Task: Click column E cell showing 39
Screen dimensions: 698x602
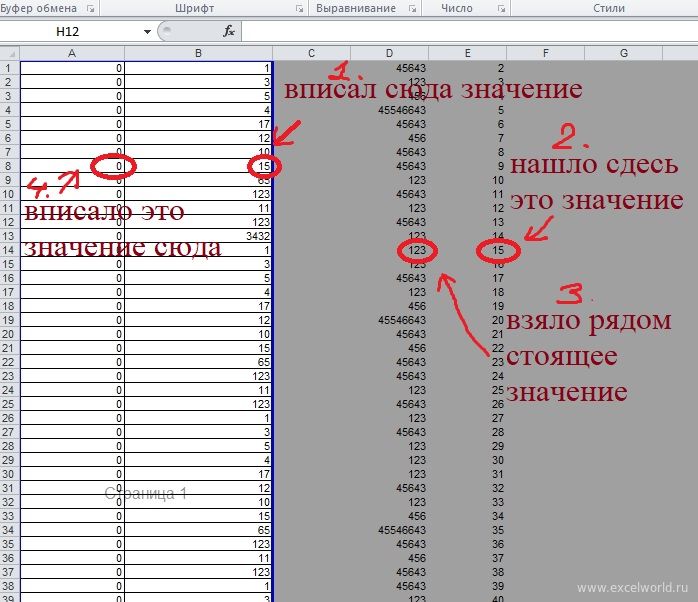Action: coord(467,586)
